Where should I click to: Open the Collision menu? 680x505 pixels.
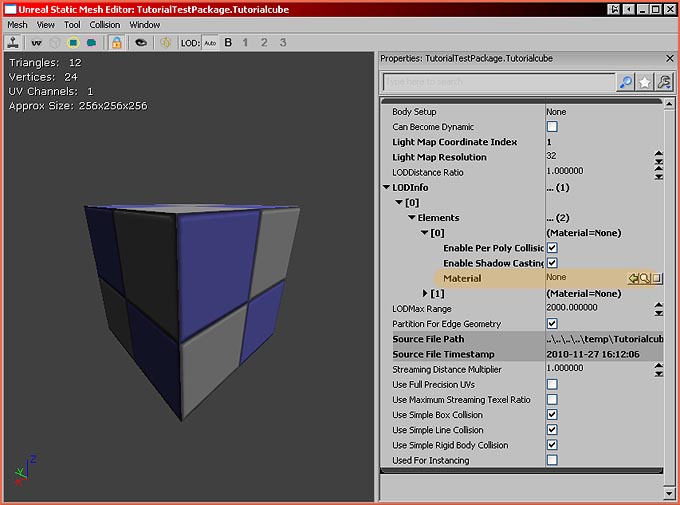pos(105,25)
